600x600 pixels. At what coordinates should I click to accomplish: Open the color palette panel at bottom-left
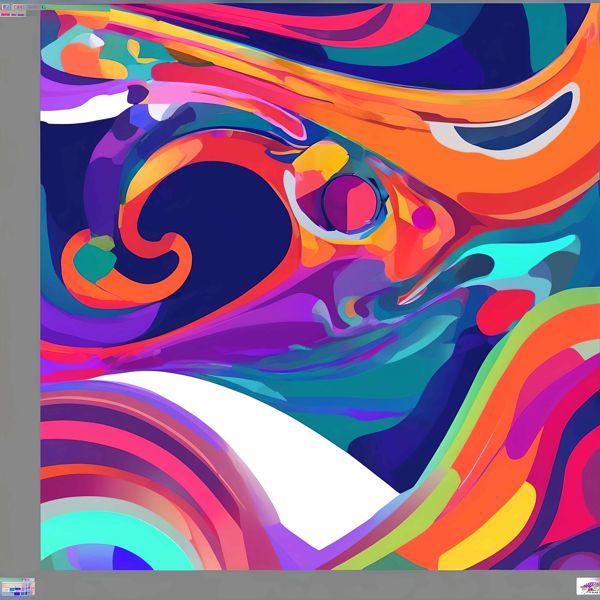tap(17, 586)
